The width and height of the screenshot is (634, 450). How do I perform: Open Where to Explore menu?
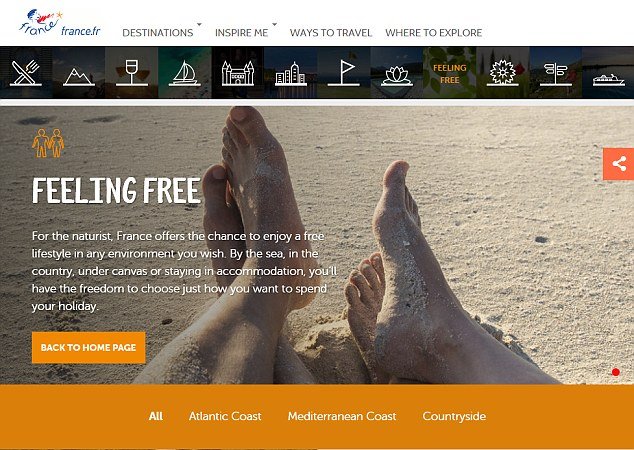(x=433, y=33)
